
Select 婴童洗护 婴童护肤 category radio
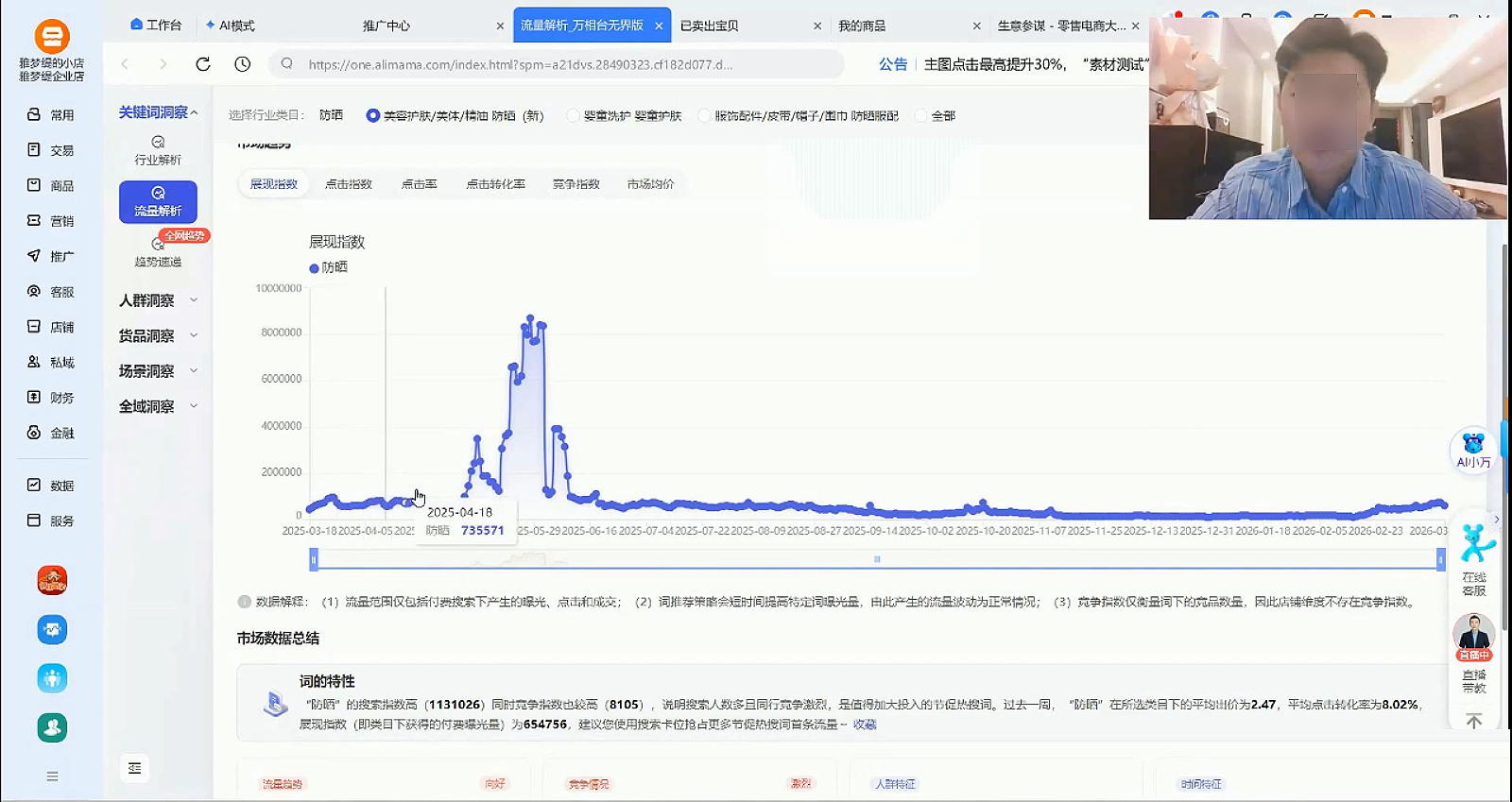(573, 116)
